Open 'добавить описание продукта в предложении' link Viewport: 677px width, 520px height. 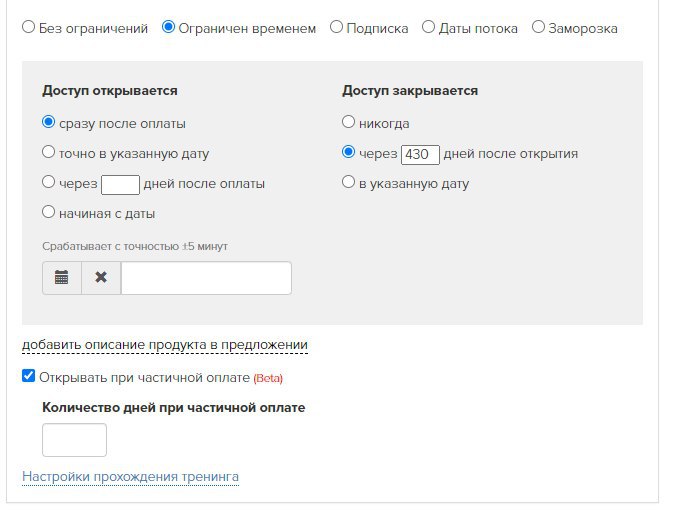[165, 345]
